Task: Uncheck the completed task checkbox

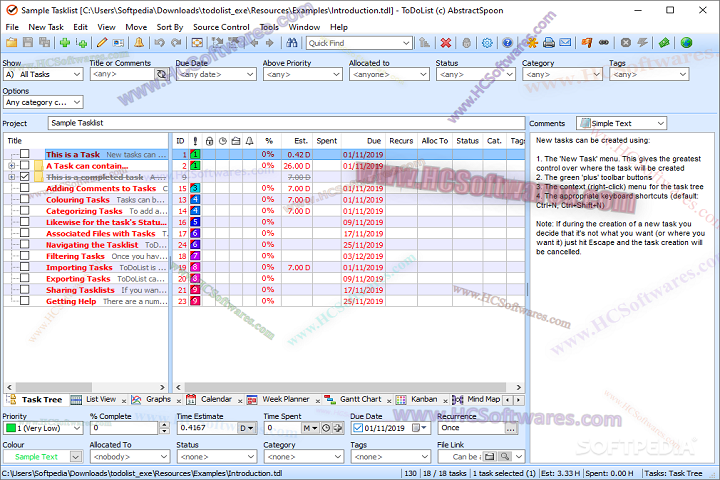Action: point(25,176)
